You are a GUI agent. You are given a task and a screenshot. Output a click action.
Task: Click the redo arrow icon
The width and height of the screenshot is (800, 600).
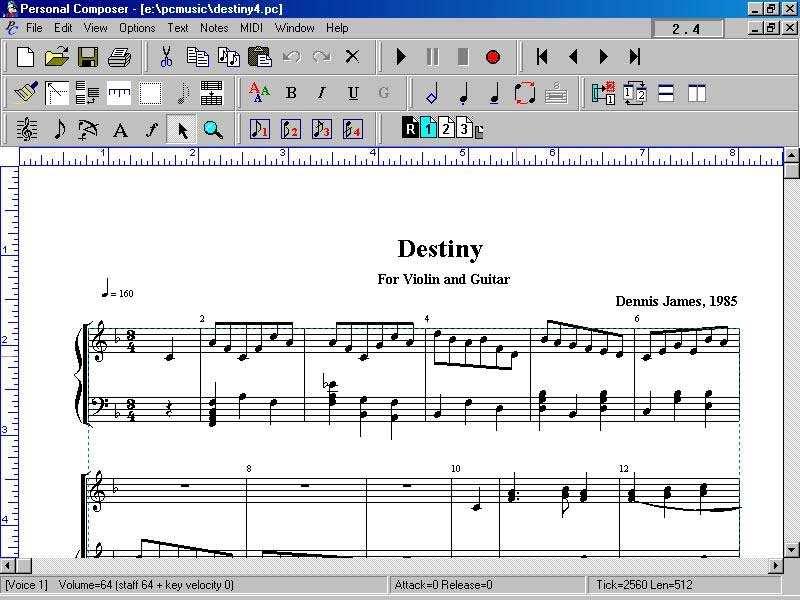[321, 57]
